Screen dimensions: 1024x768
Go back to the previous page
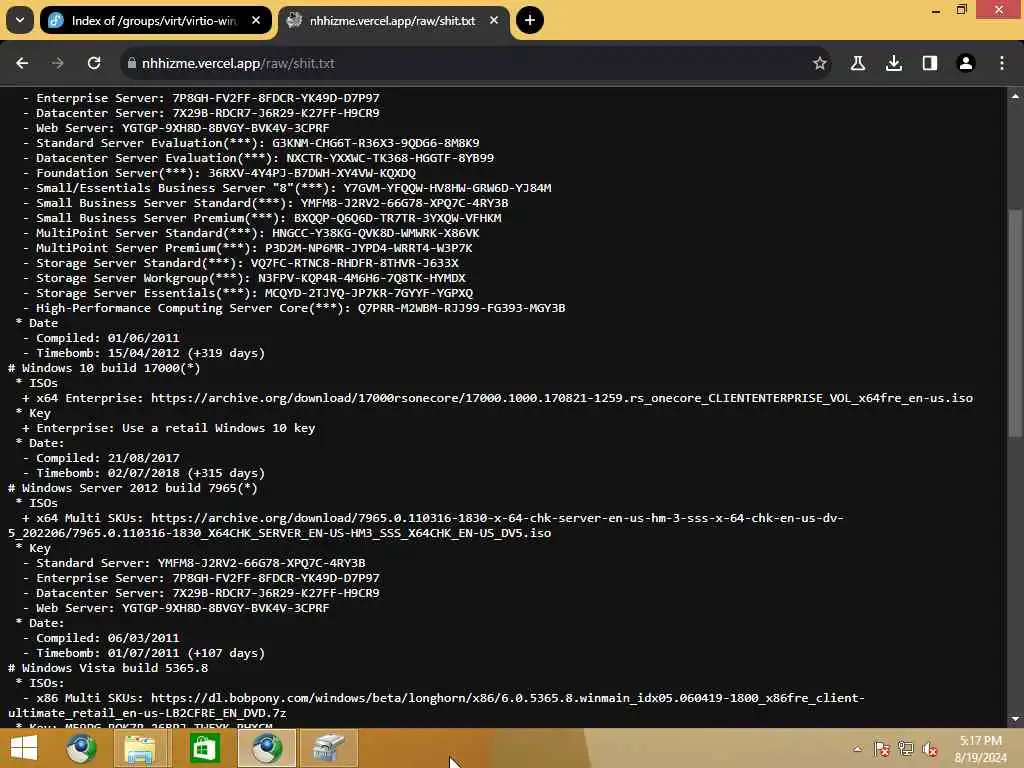click(x=22, y=63)
